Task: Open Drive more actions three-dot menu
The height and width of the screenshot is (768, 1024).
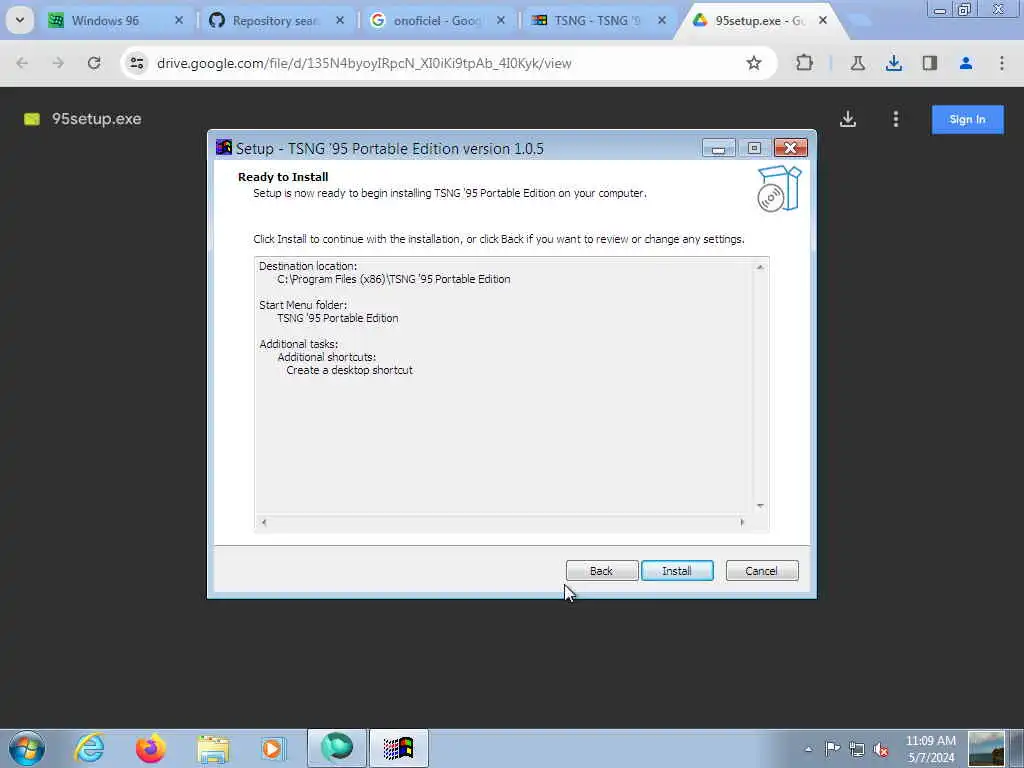Action: (x=895, y=119)
